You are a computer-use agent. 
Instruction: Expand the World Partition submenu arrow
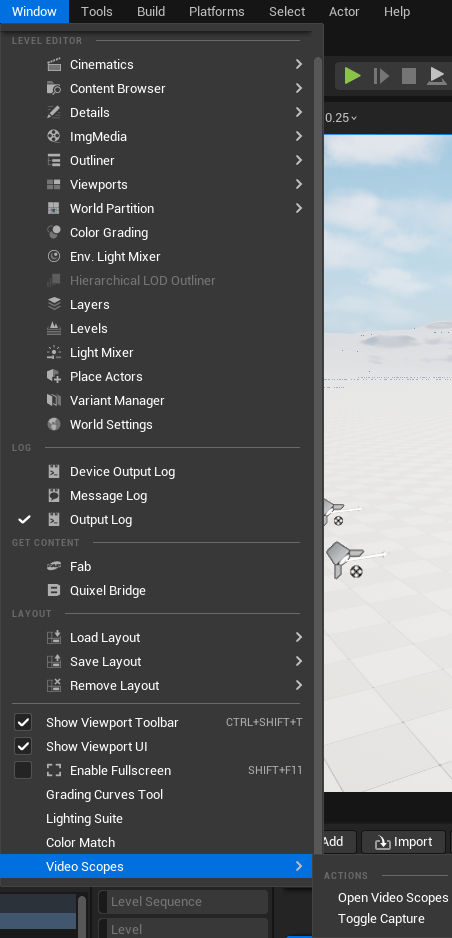pos(299,208)
